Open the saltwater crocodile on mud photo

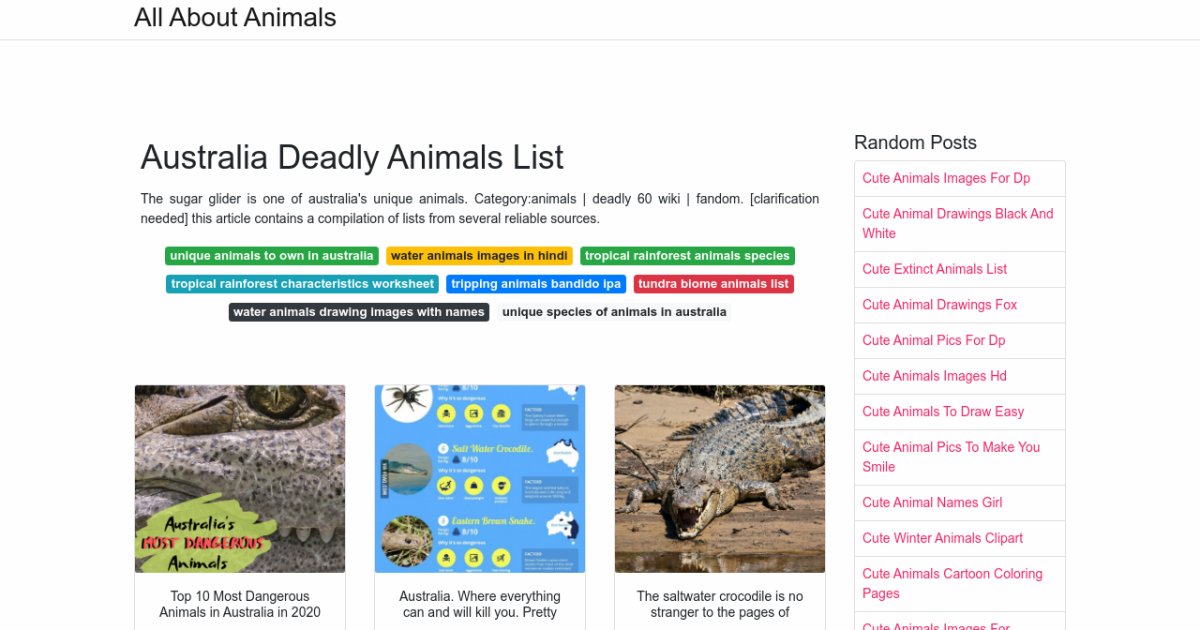(x=720, y=479)
